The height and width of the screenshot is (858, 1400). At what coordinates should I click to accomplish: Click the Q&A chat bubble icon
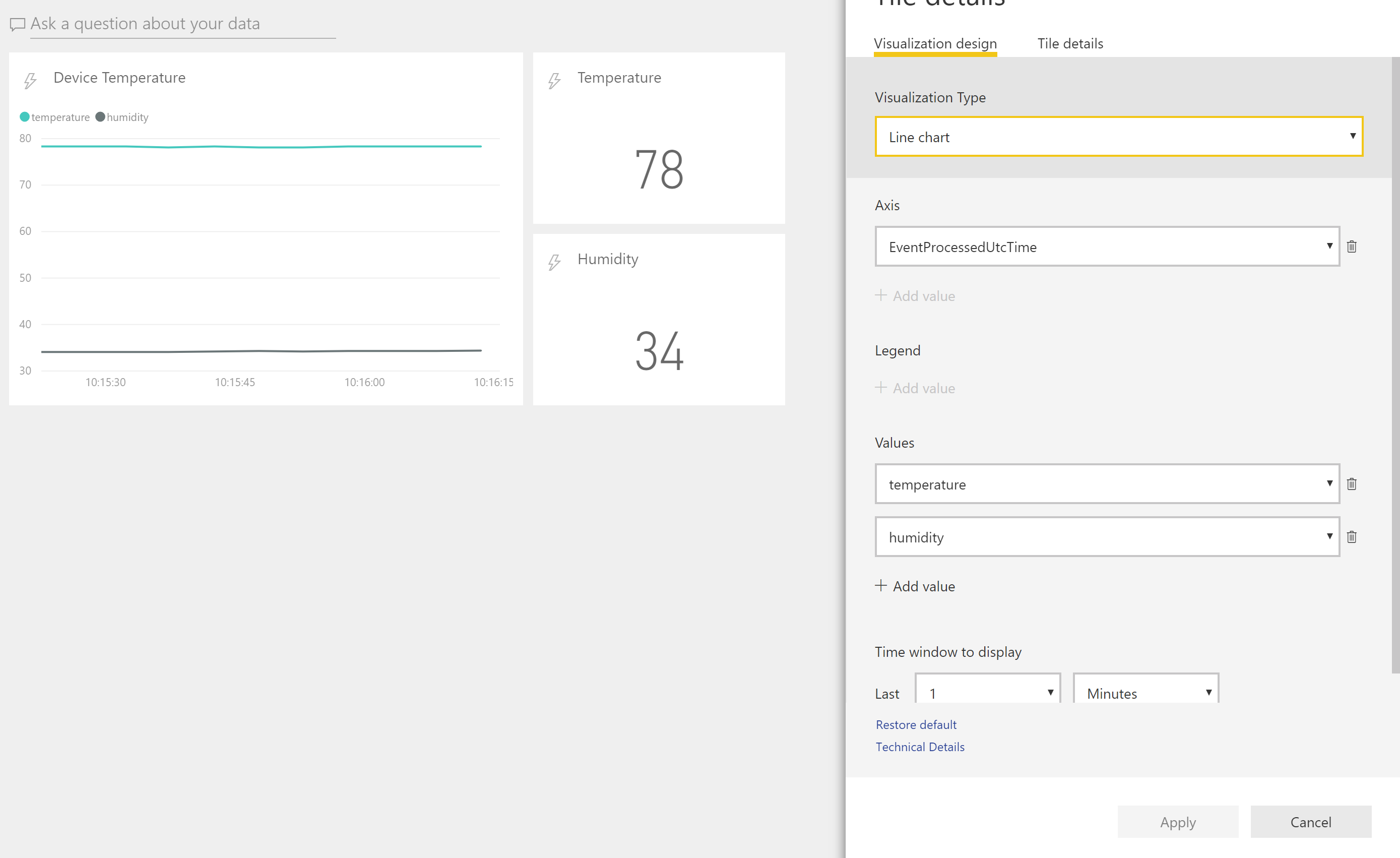[18, 24]
